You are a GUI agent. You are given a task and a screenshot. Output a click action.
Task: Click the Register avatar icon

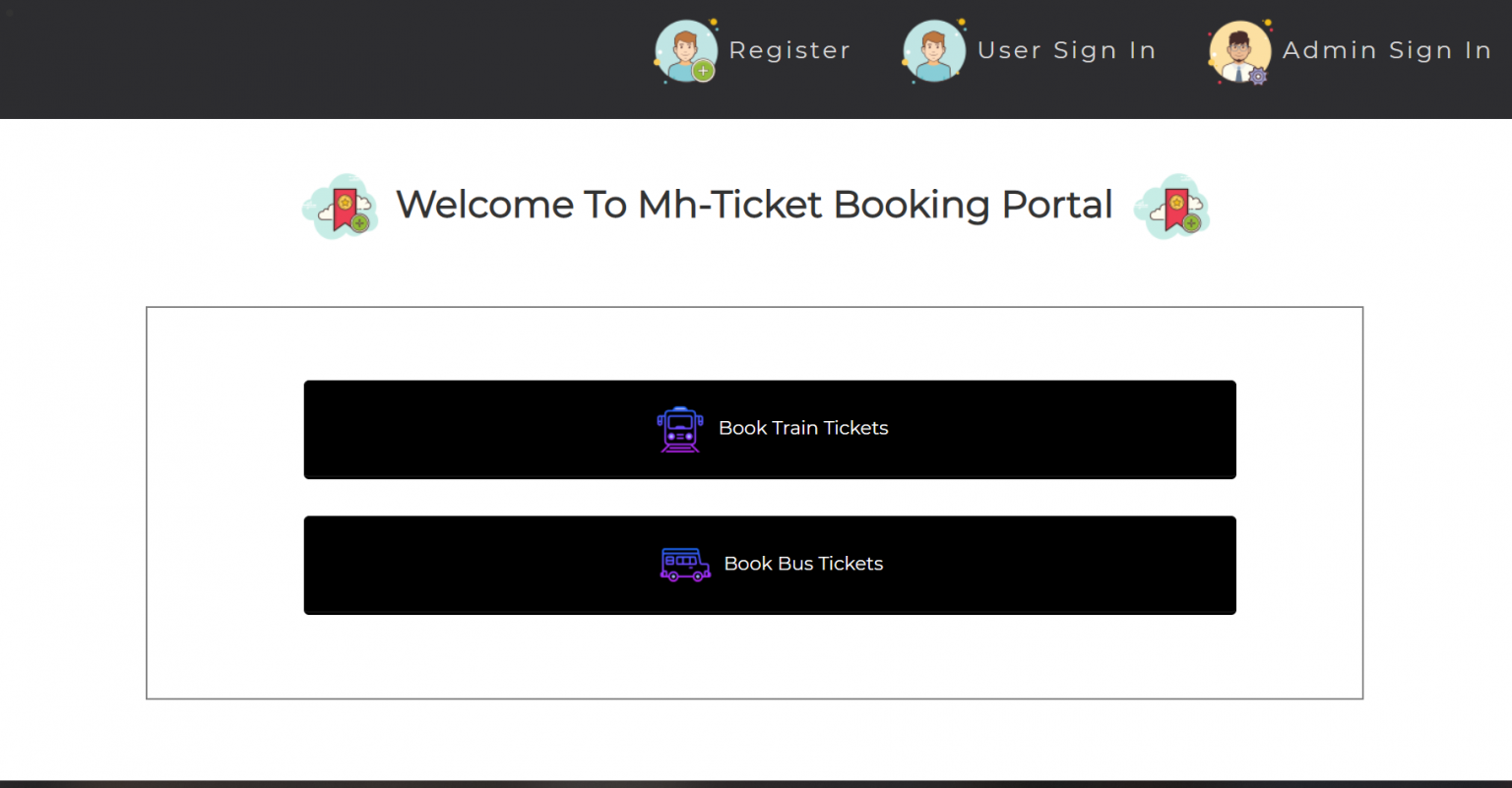pos(684,50)
